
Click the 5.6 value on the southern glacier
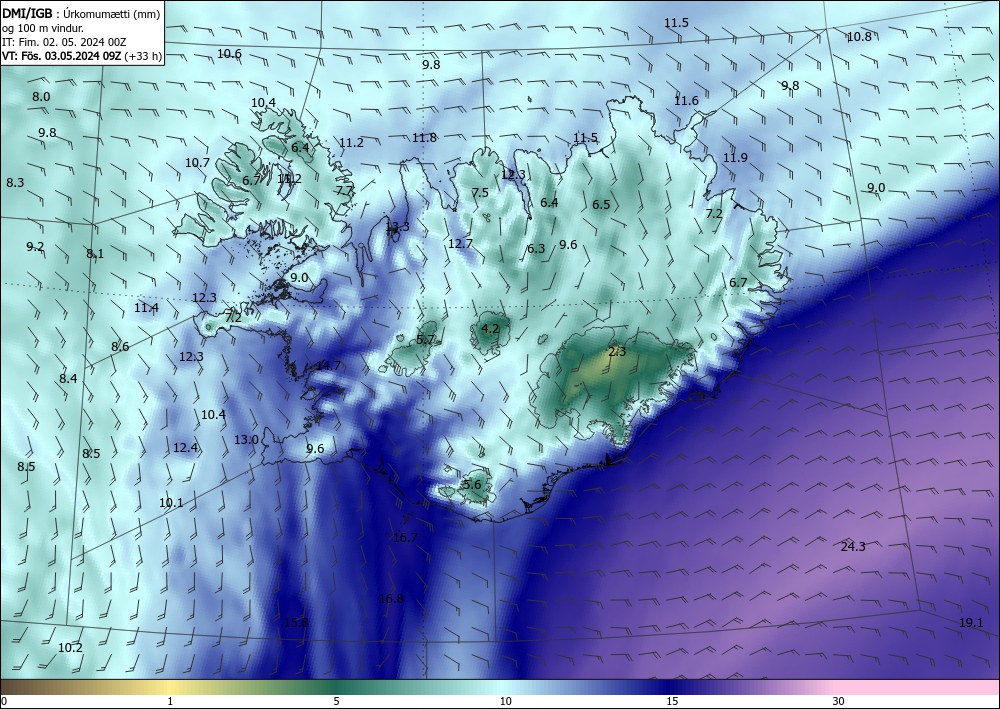pos(473,485)
